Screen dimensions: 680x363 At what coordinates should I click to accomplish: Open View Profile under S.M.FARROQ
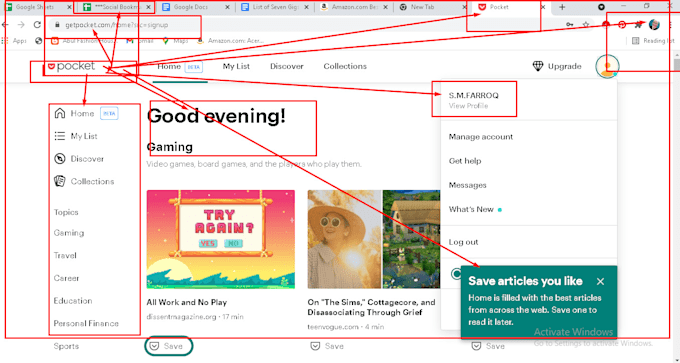point(468,106)
